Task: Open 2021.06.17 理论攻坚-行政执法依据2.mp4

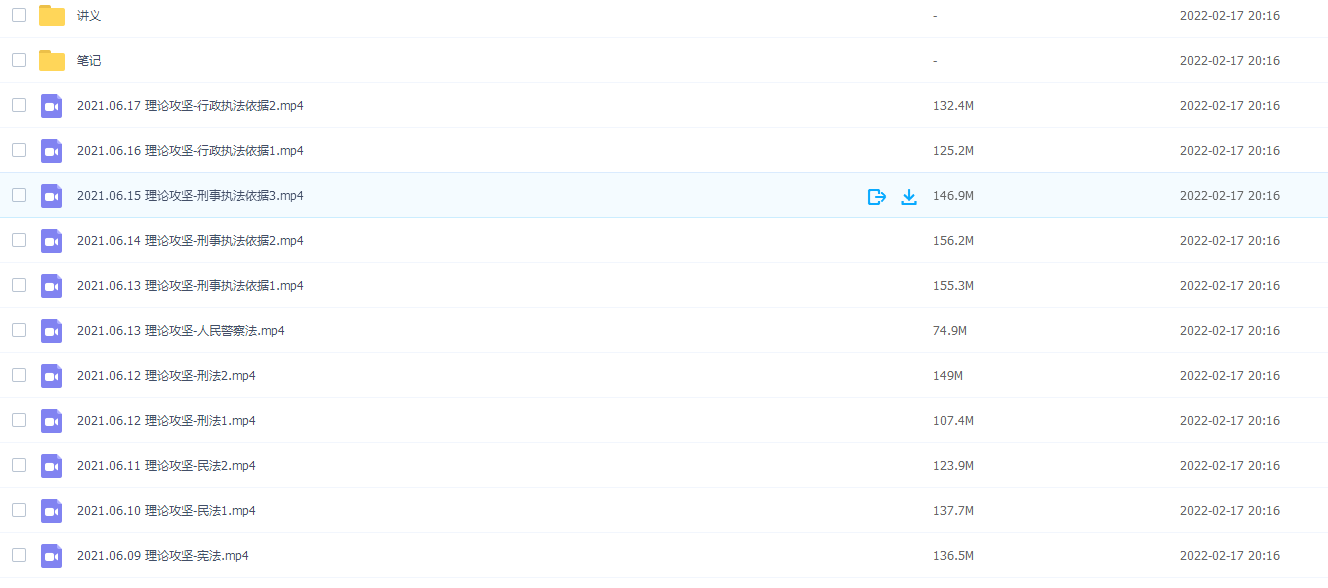Action: [x=190, y=106]
